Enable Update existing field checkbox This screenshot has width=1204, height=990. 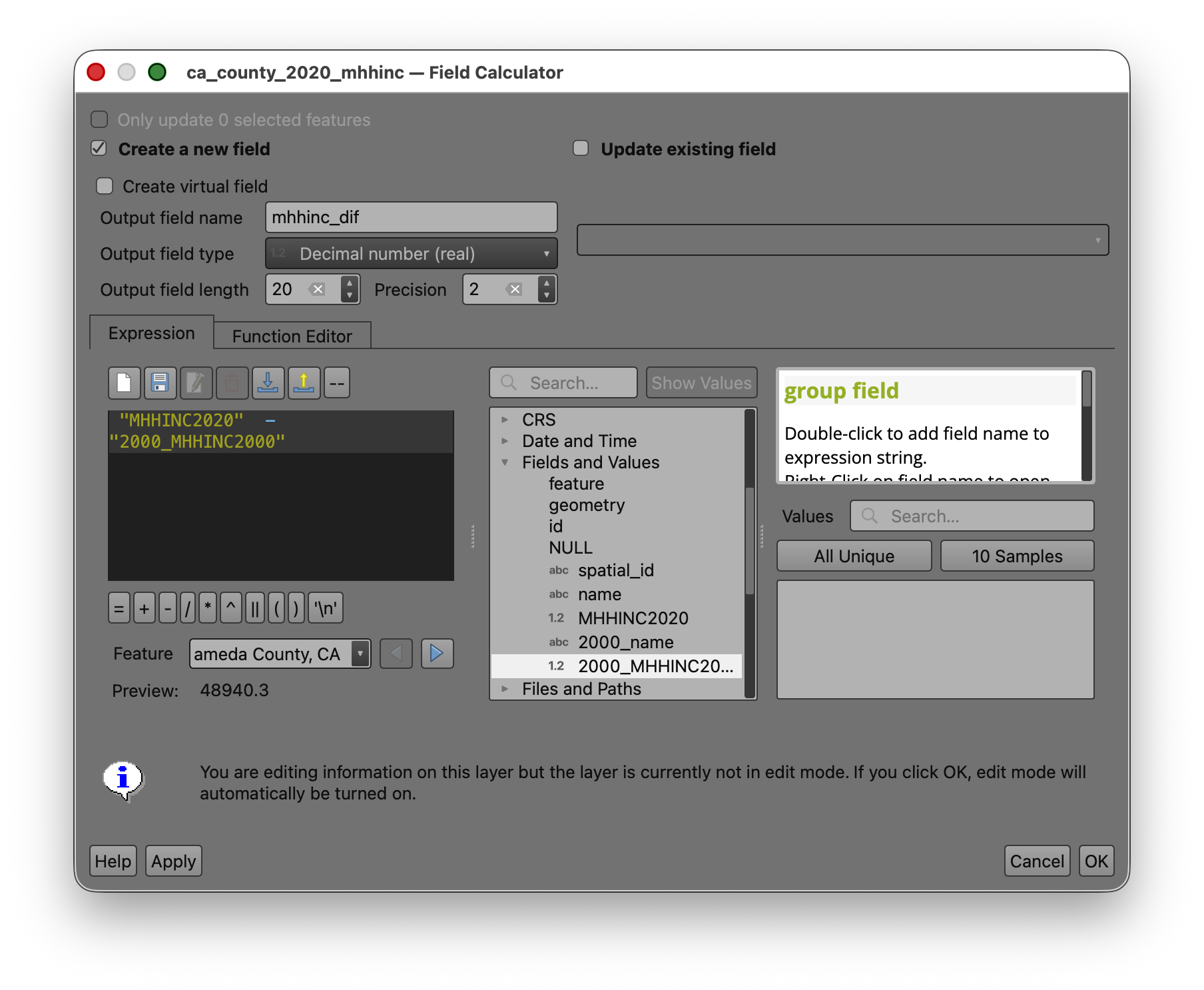pos(581,149)
